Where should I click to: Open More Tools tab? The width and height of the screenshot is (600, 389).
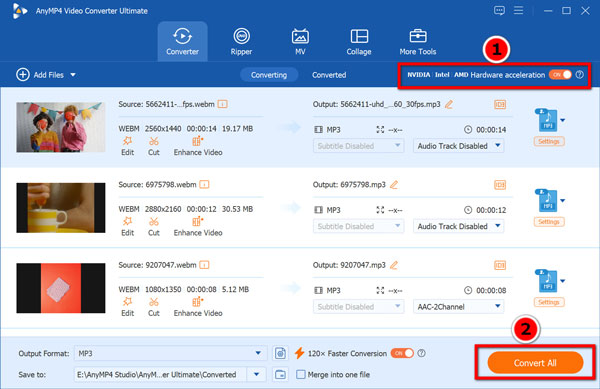point(418,41)
